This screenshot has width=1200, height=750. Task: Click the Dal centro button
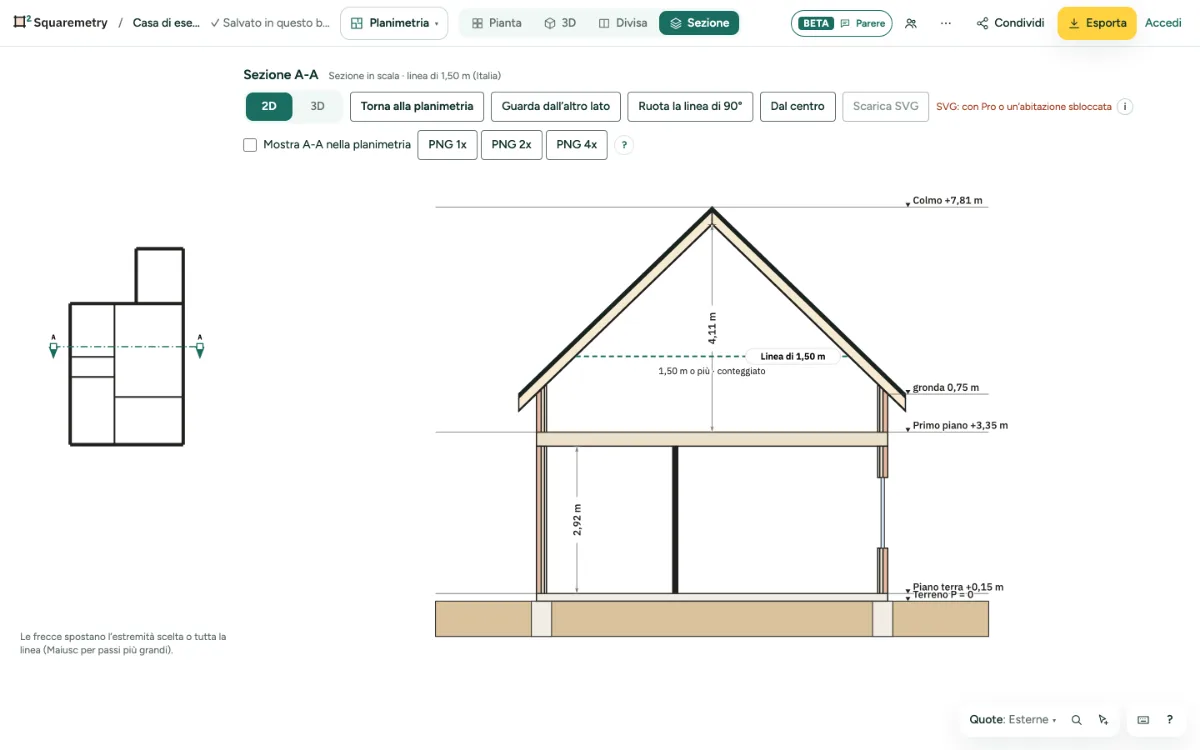(798, 106)
